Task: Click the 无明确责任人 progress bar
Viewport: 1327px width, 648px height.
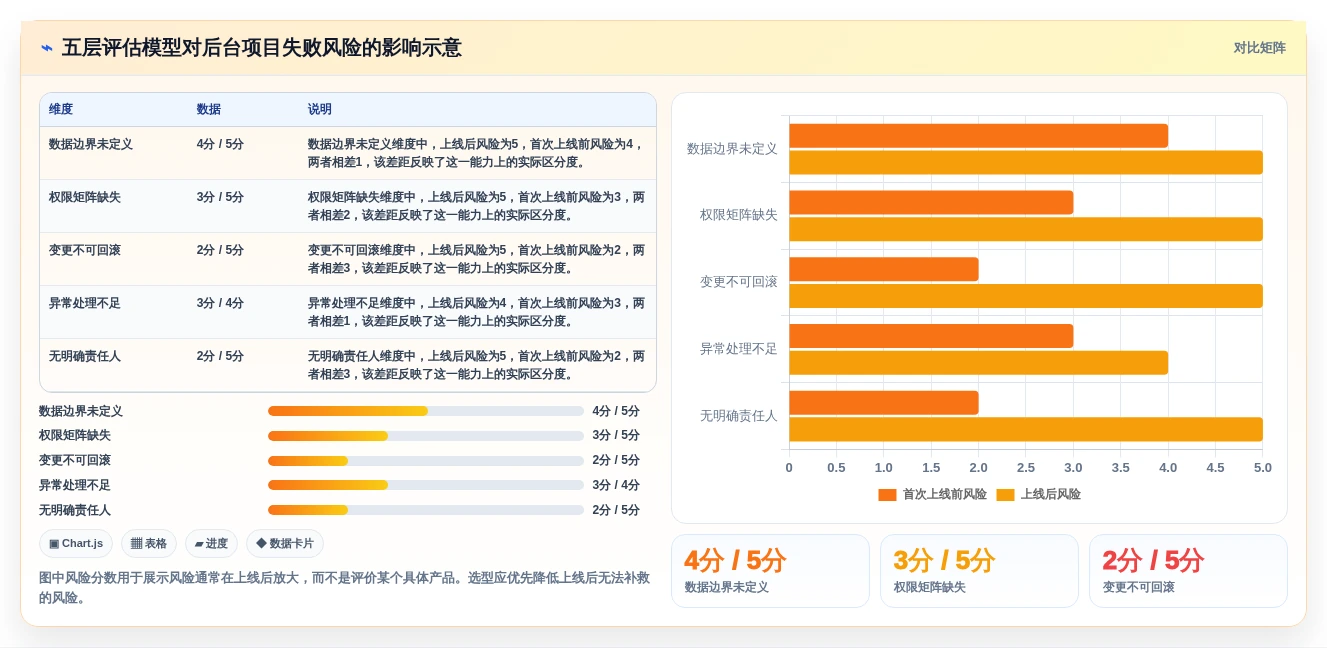Action: (426, 510)
